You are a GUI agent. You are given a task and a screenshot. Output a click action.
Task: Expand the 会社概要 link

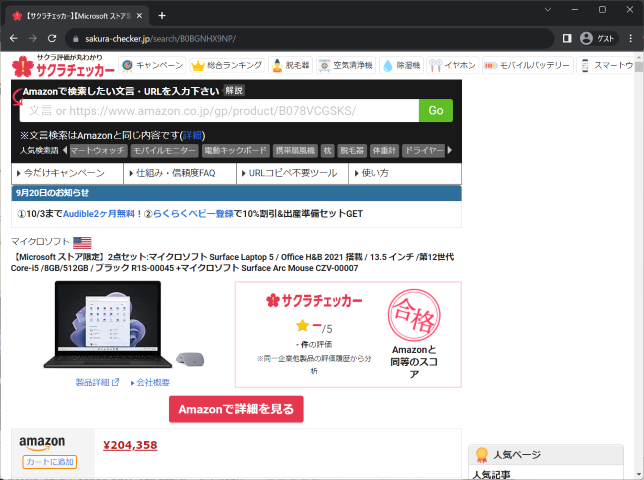pos(150,382)
